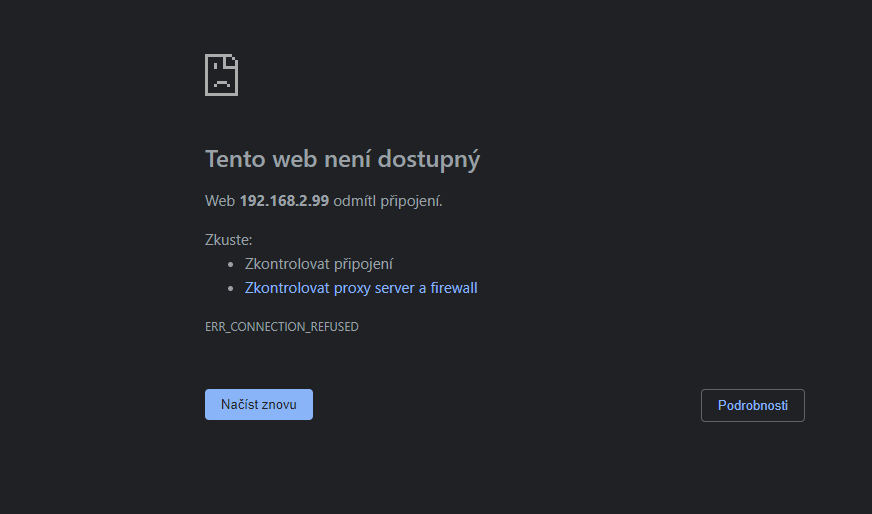The height and width of the screenshot is (514, 872).
Task: Click the Zkontrolovat připojení suggestion
Action: (x=319, y=264)
